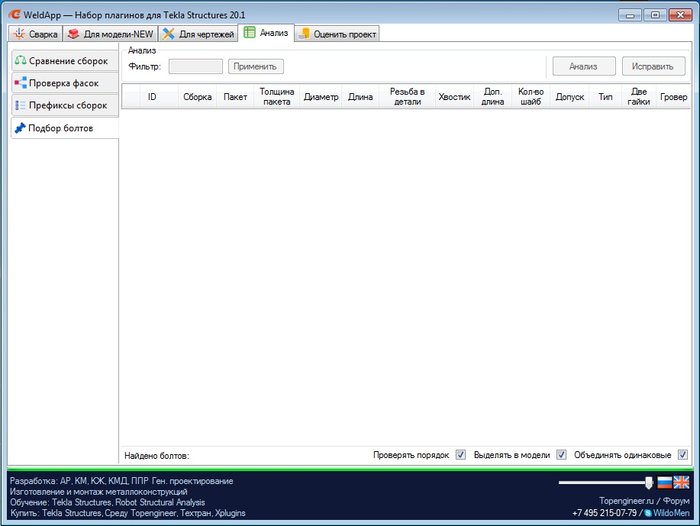Sort by Кол-во шайб column header
The image size is (700, 526).
click(x=531, y=96)
